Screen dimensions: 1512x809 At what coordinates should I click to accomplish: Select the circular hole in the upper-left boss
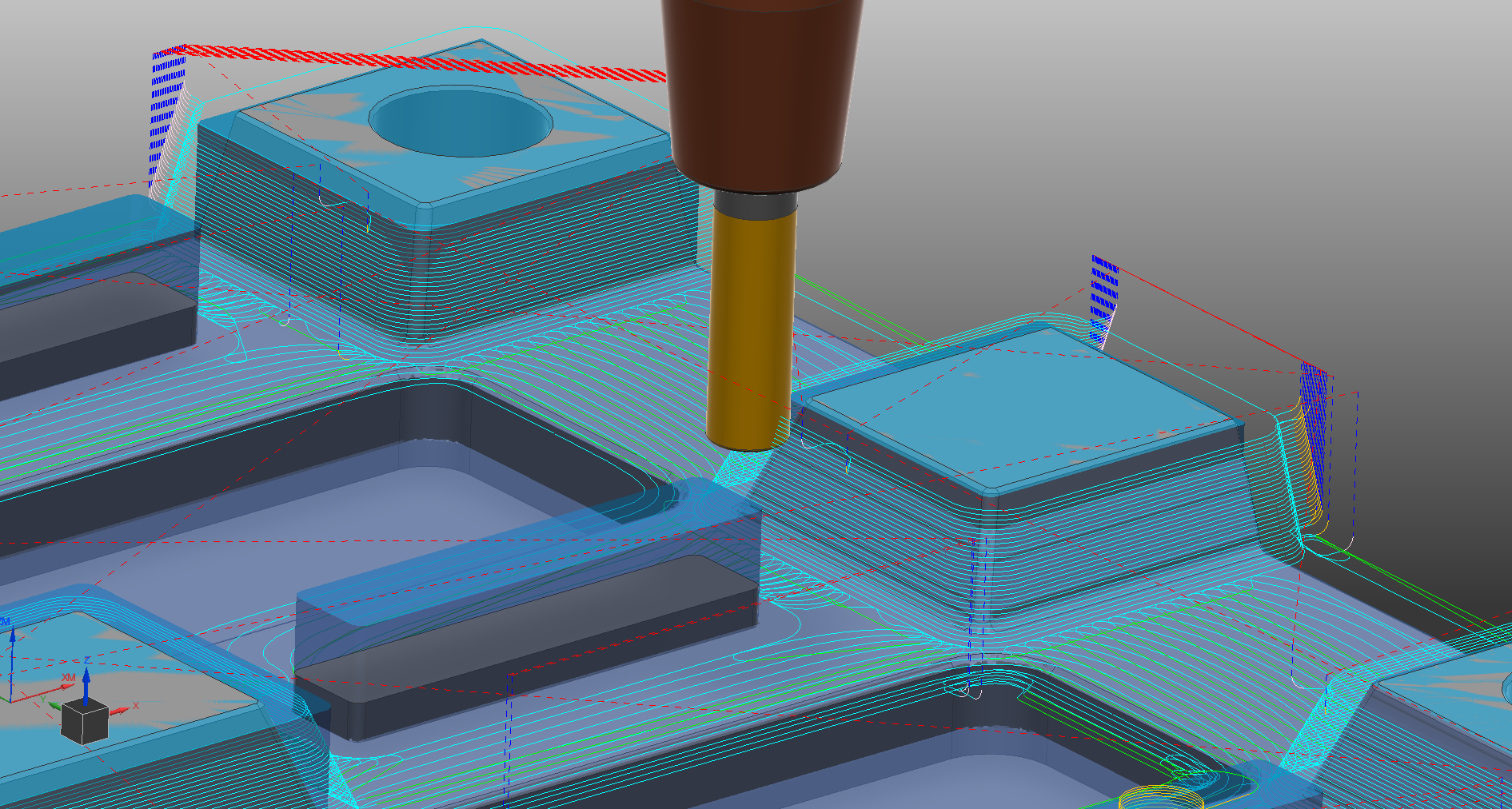click(x=461, y=122)
